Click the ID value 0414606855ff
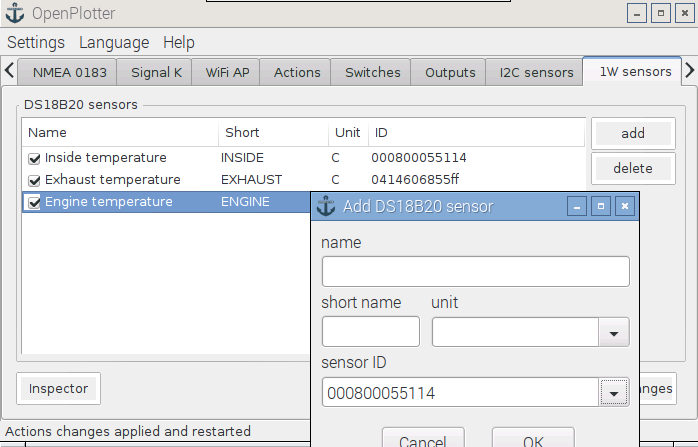 (415, 180)
